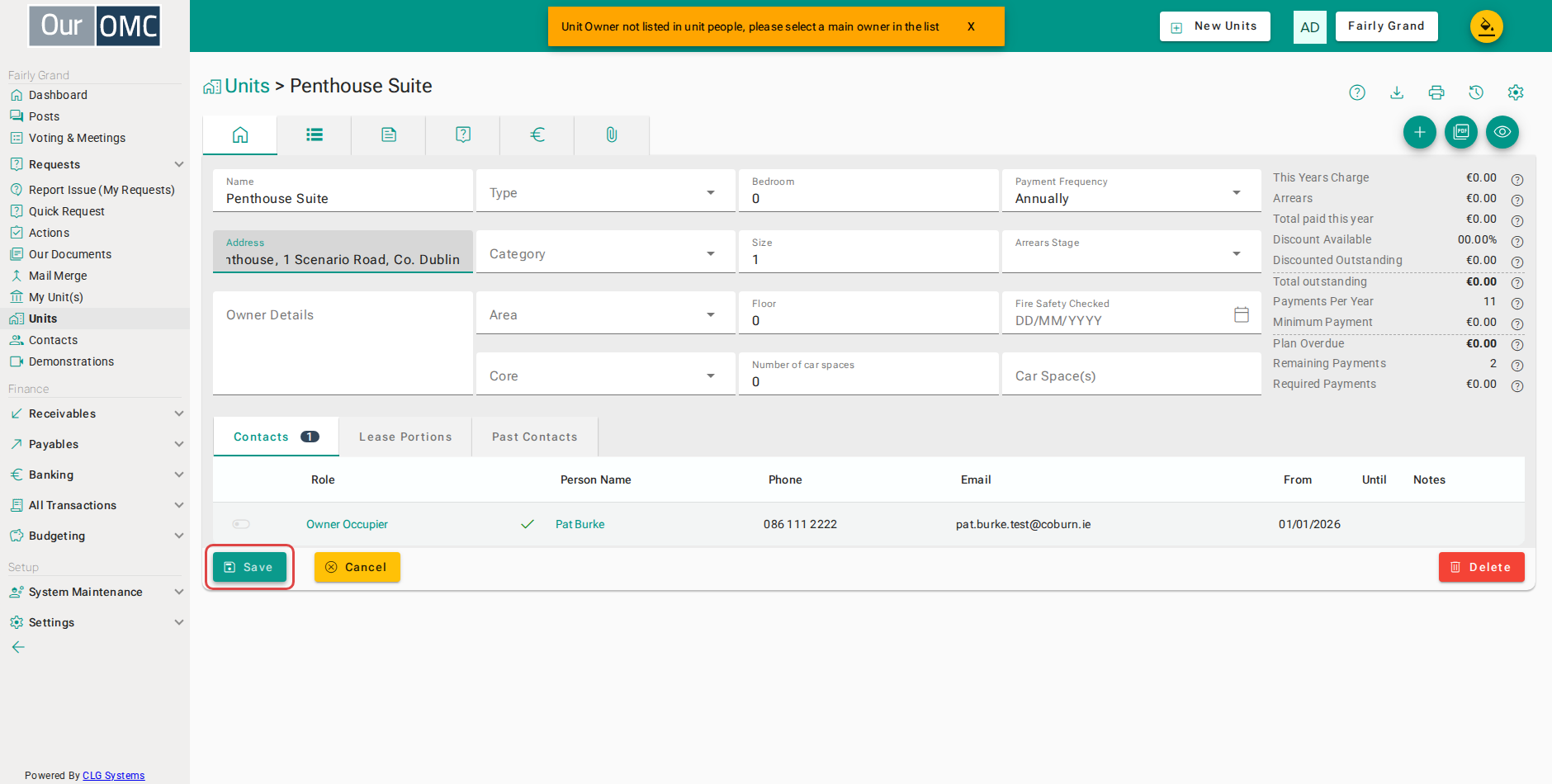This screenshot has width=1552, height=784.
Task: Click the Save button
Action: coord(249,567)
